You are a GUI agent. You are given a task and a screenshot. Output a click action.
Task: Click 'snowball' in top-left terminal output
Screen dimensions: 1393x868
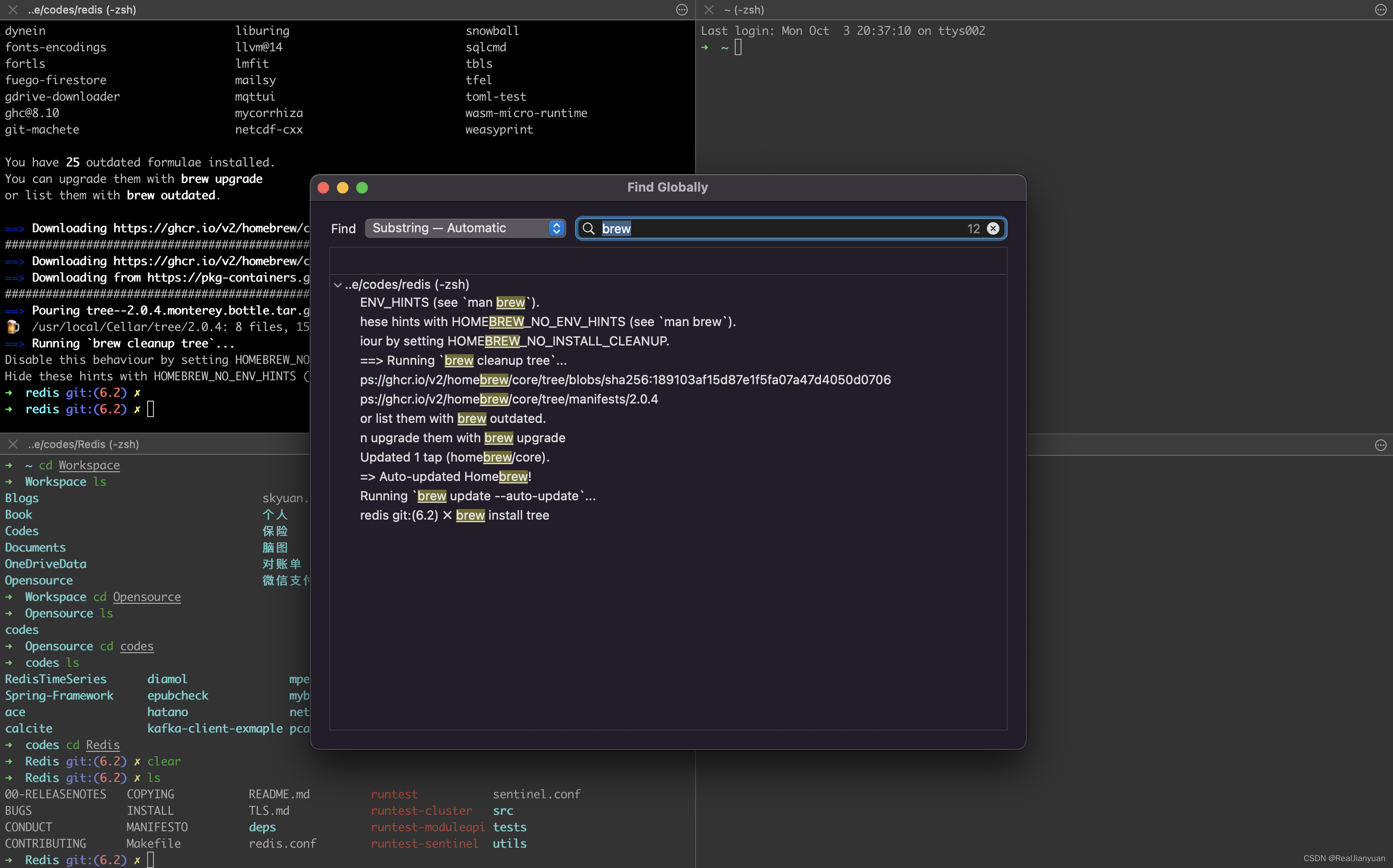[x=492, y=30]
